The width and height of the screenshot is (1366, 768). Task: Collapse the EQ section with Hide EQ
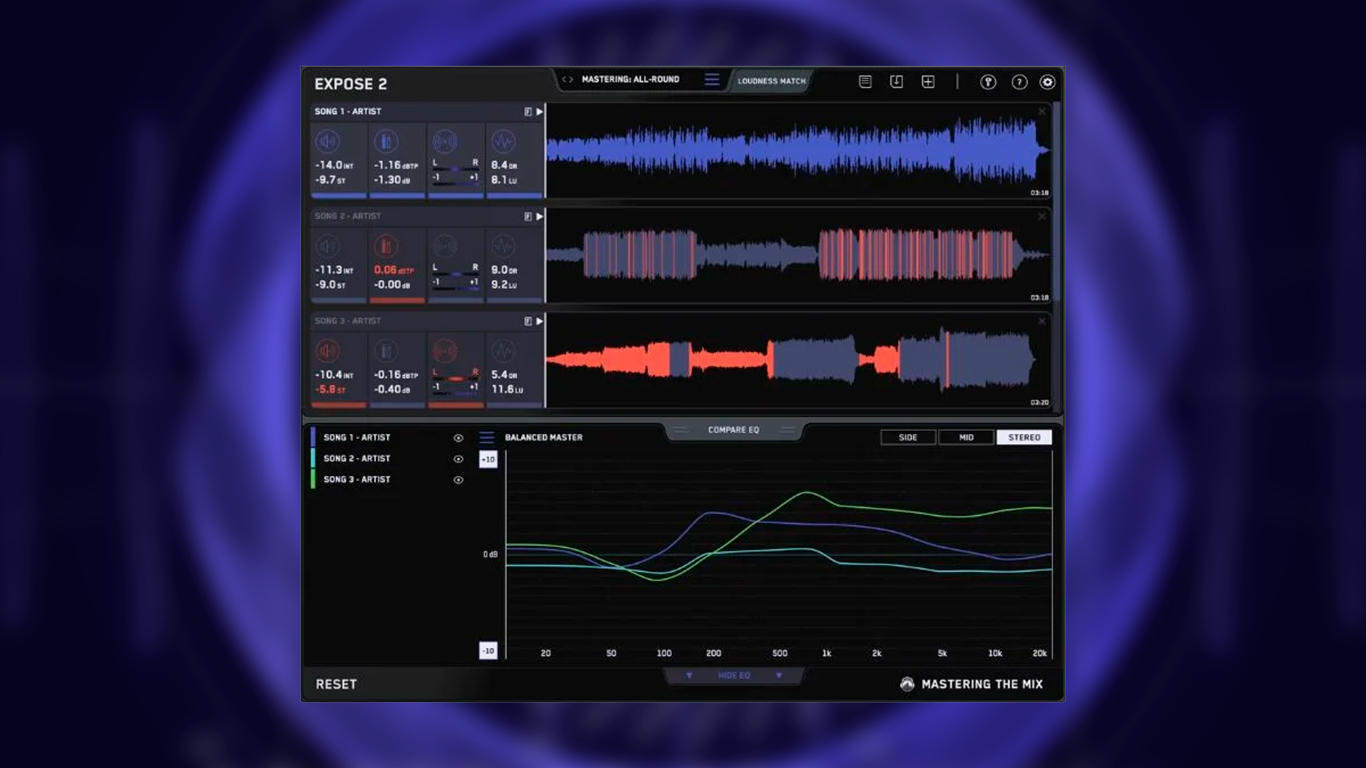pyautogui.click(x=734, y=676)
